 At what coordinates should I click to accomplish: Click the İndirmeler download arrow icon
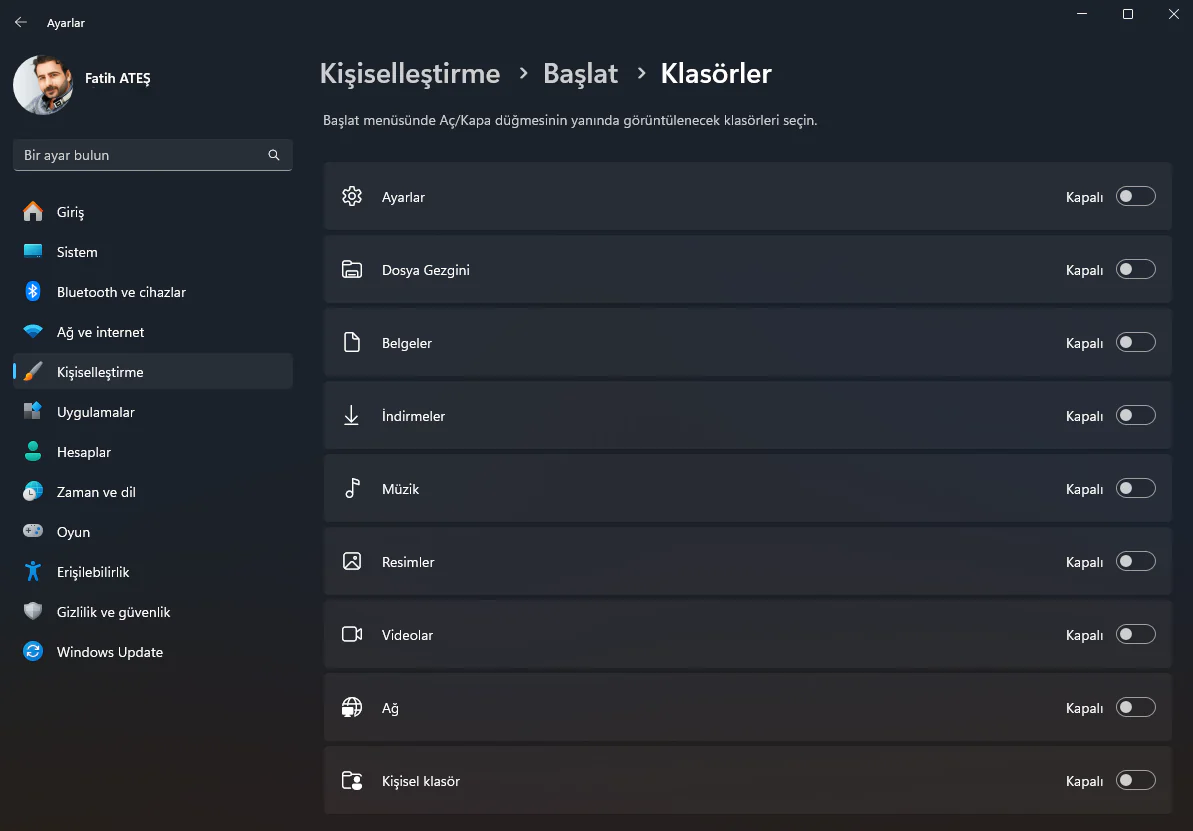pos(352,415)
